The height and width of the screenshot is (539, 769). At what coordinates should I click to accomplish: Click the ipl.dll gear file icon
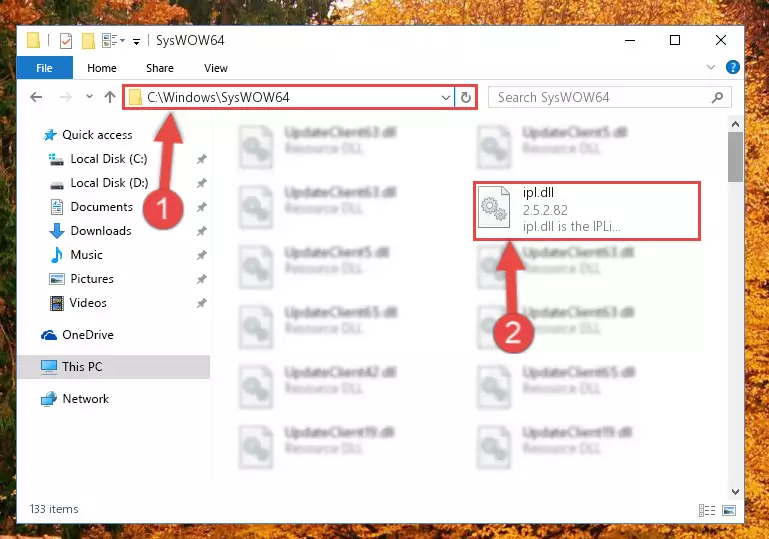493,207
